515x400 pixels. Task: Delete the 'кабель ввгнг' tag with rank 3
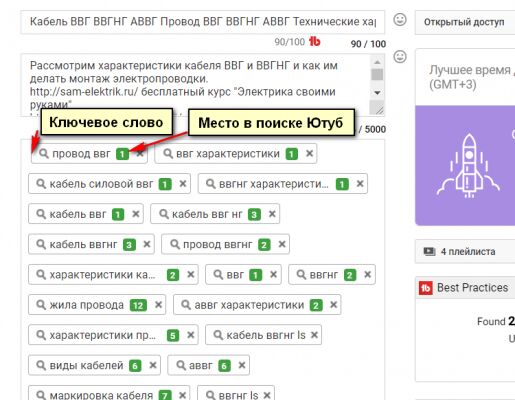pos(147,244)
